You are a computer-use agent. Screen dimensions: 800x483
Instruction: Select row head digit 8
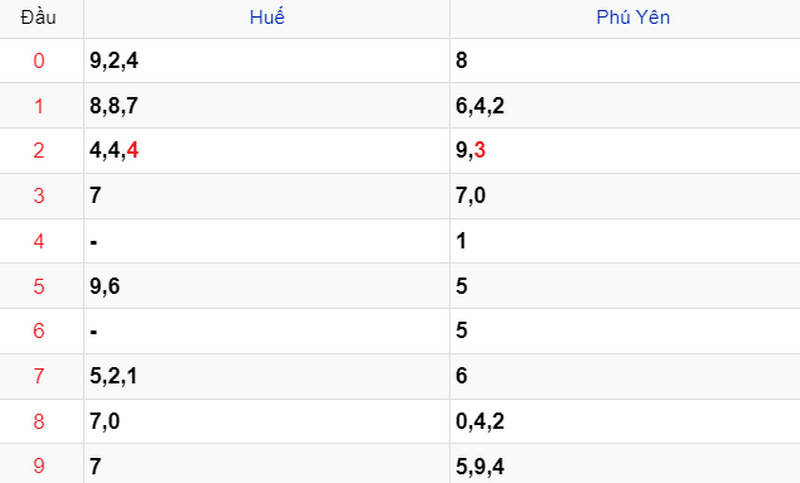click(x=39, y=421)
